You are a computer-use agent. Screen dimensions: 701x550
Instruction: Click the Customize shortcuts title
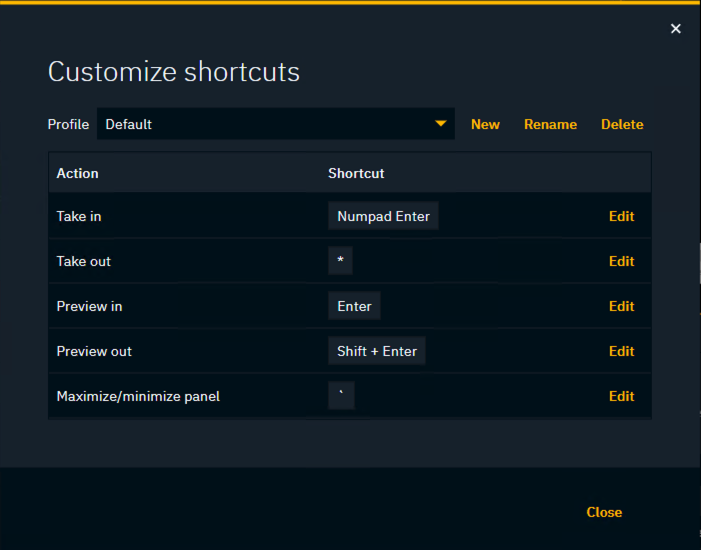174,72
